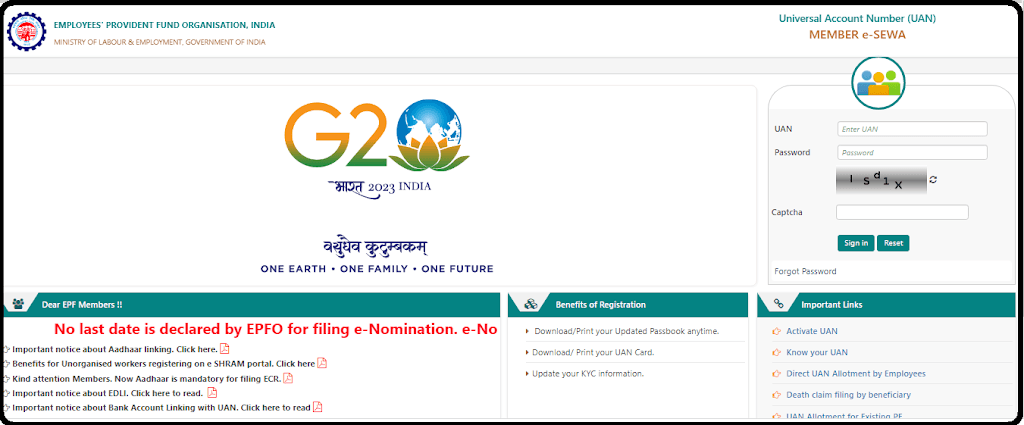
Task: Open the Forgot Password link
Action: pyautogui.click(x=805, y=271)
